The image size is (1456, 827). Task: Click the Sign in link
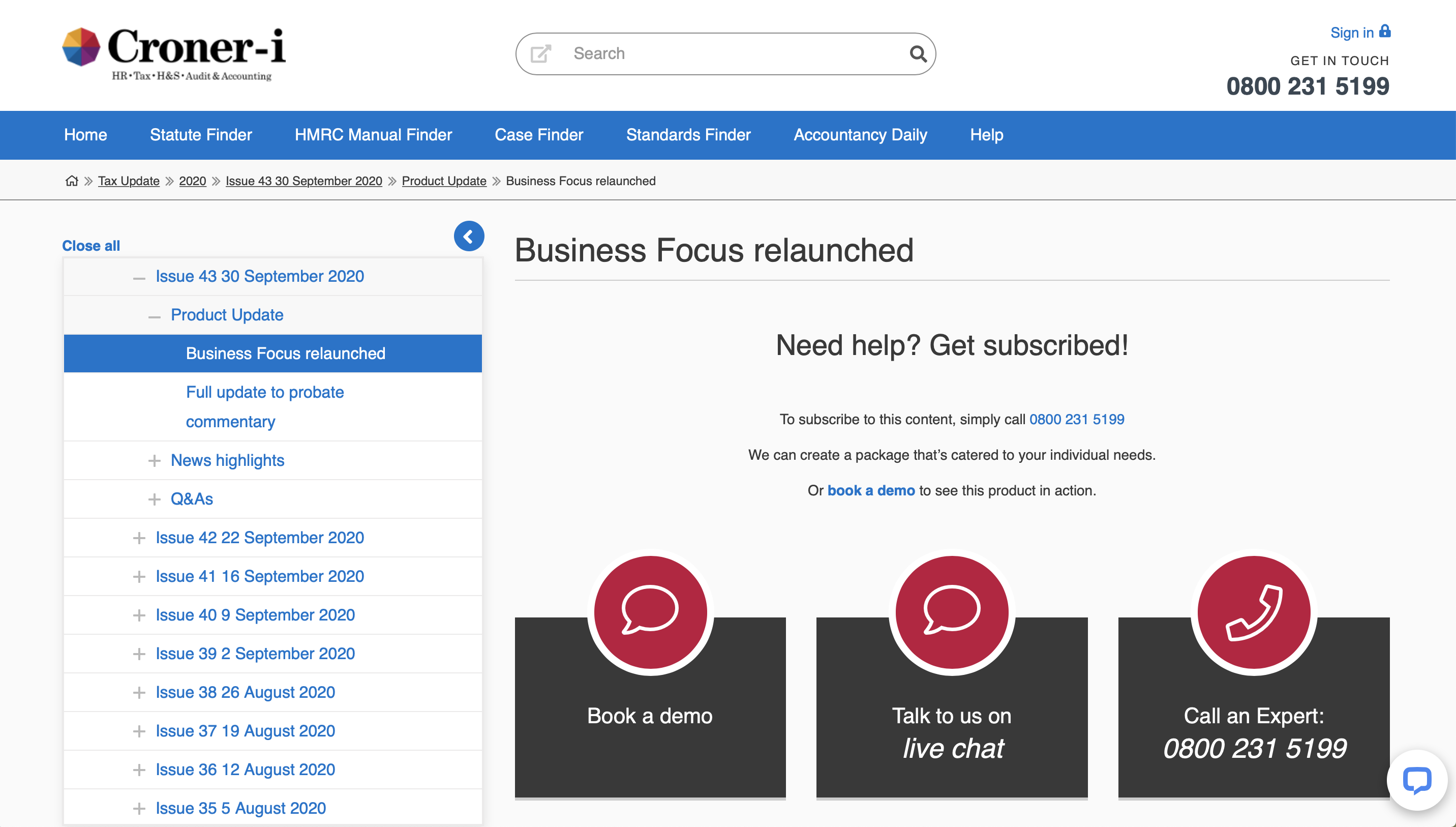click(1352, 33)
